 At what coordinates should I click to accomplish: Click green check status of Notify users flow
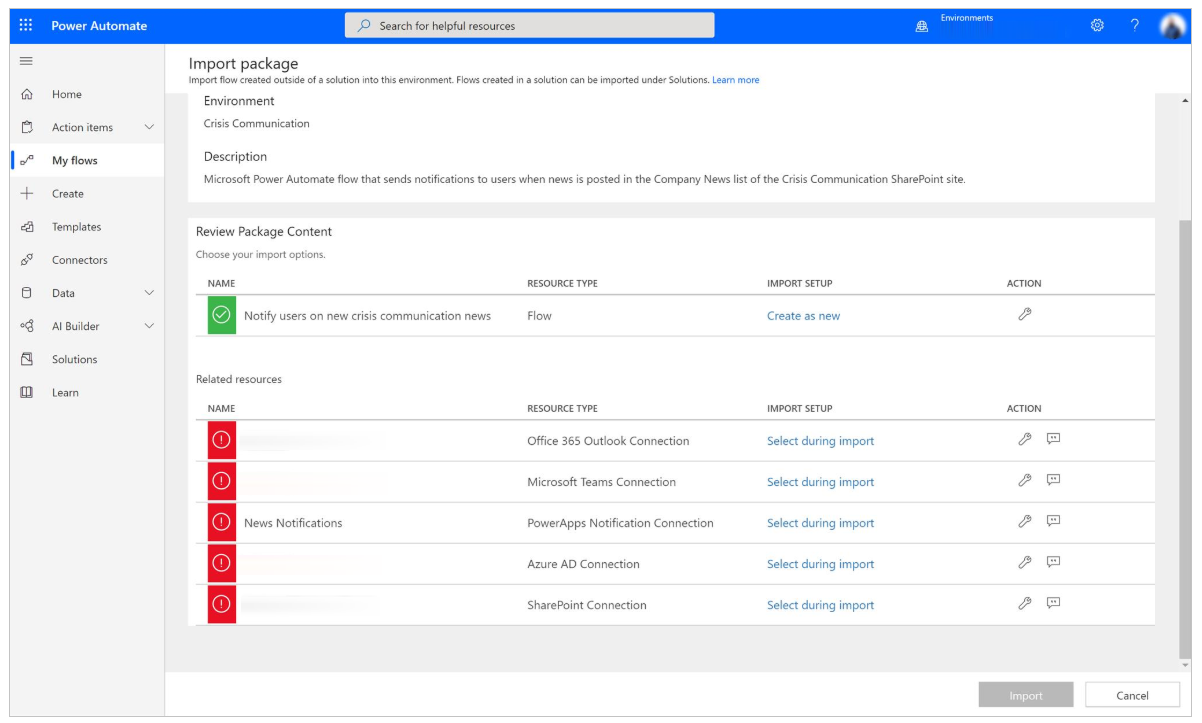(x=222, y=315)
